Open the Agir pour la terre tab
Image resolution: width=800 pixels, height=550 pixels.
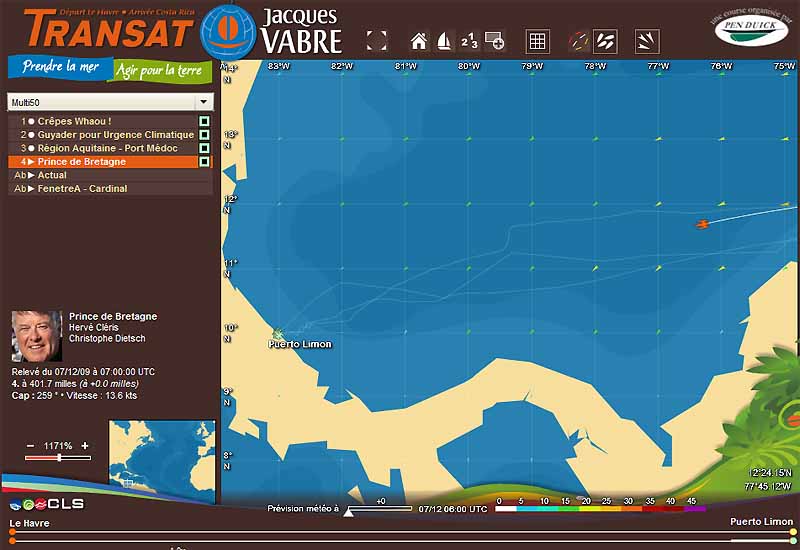159,71
